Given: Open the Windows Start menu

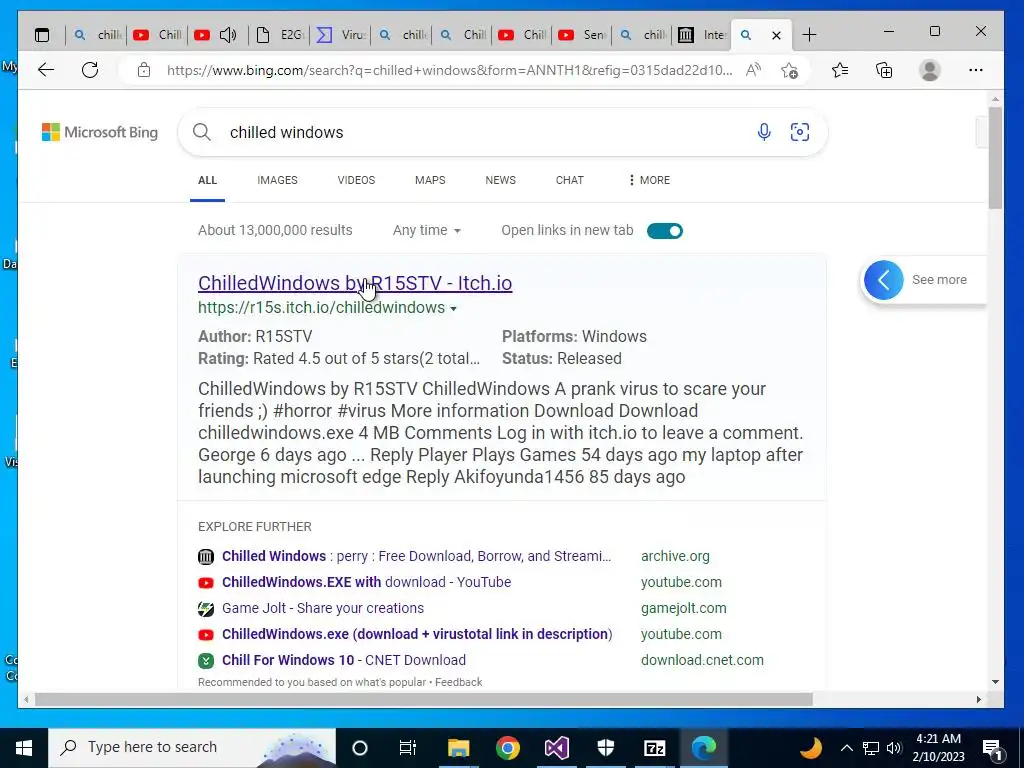Looking at the screenshot, I should click(x=24, y=748).
